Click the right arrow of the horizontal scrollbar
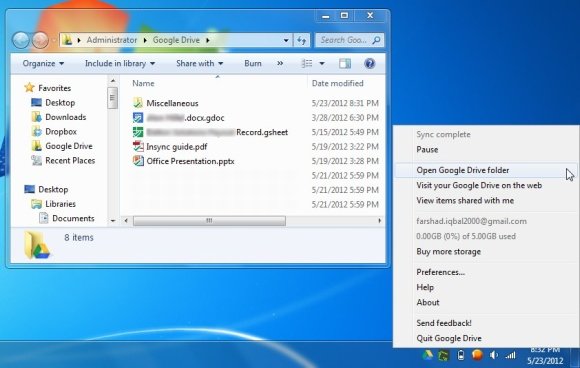This screenshot has height=368, width=580. click(x=379, y=221)
